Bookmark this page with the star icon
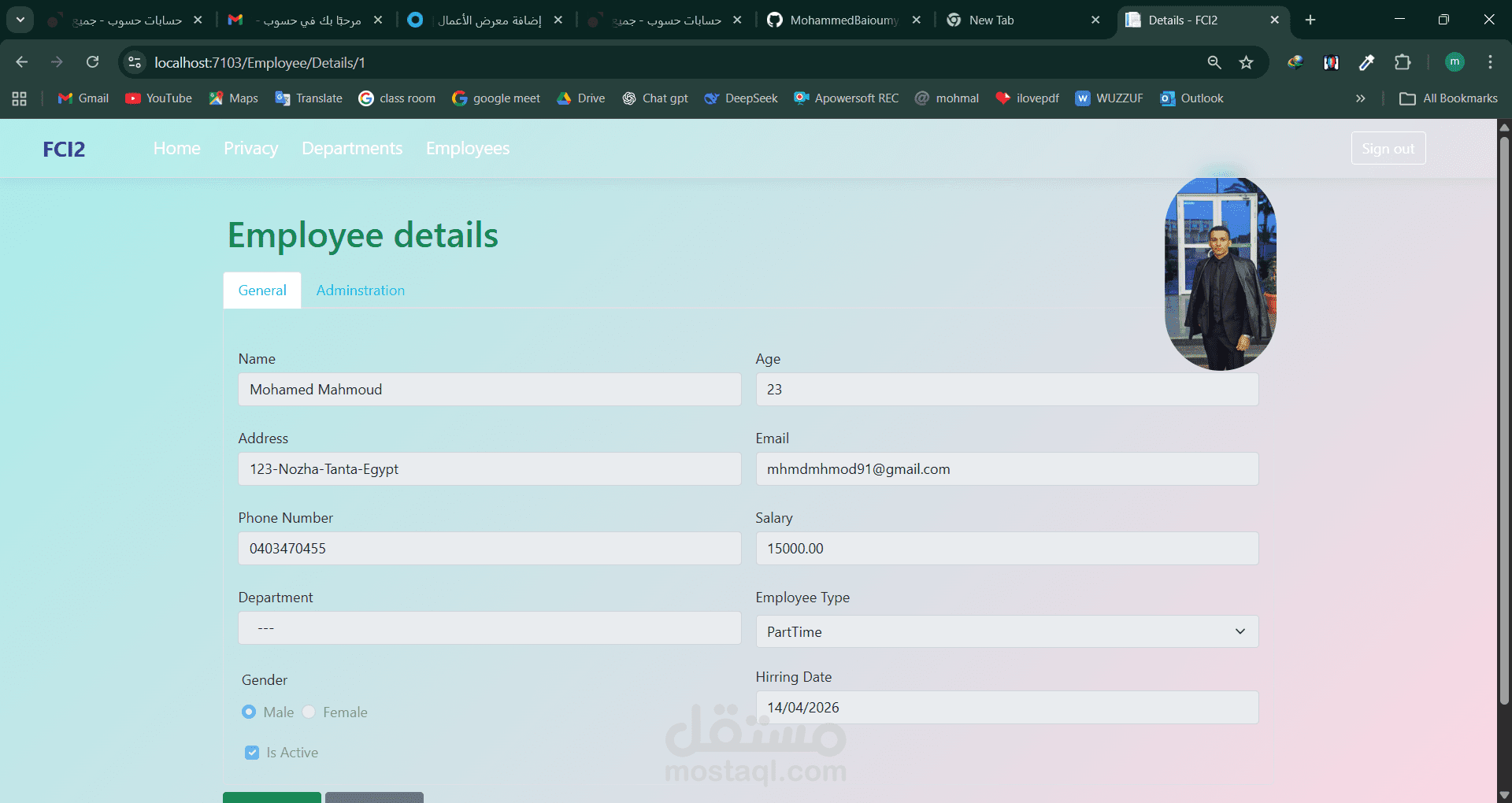Viewport: 1512px width, 803px height. pyautogui.click(x=1246, y=62)
